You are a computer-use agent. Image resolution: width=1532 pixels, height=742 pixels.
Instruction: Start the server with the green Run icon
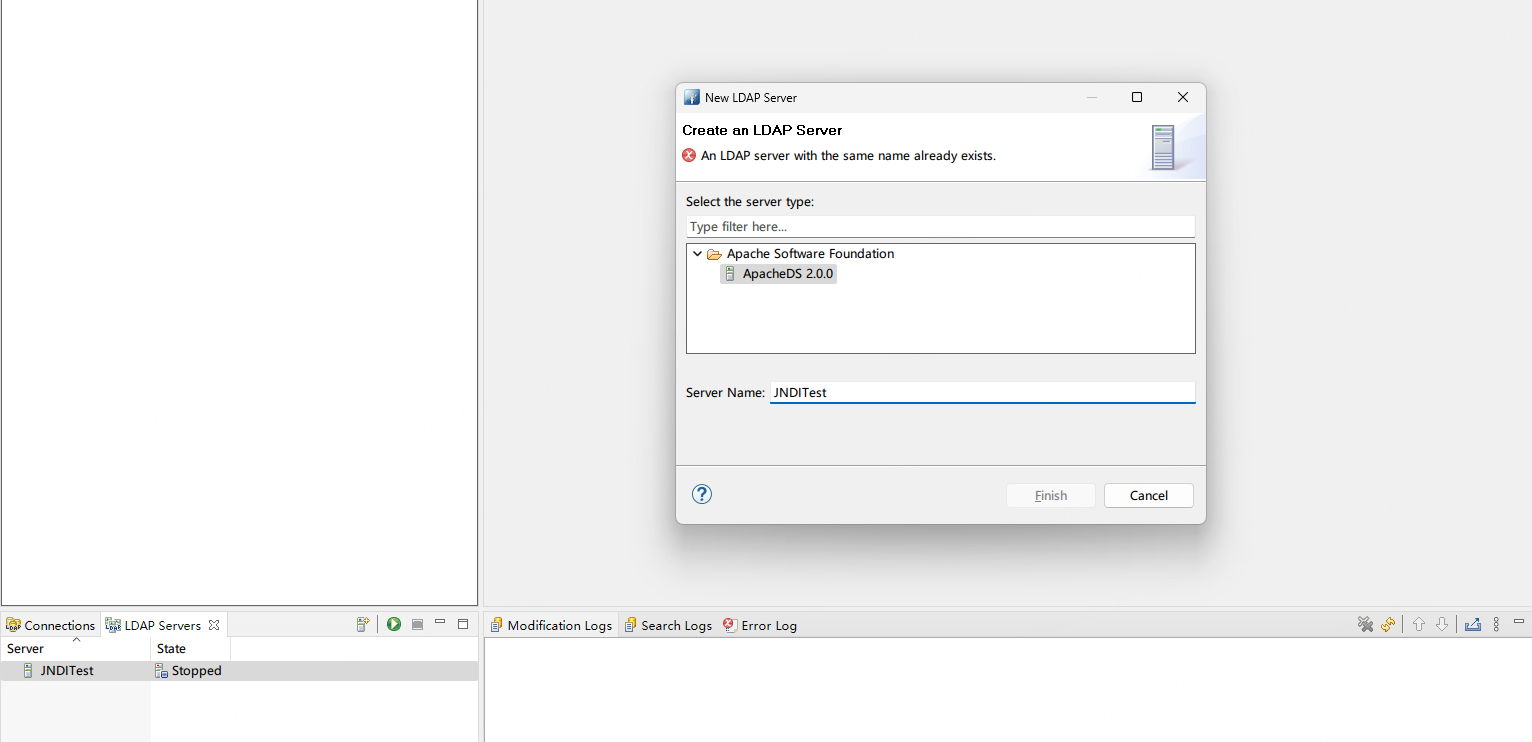pos(394,624)
